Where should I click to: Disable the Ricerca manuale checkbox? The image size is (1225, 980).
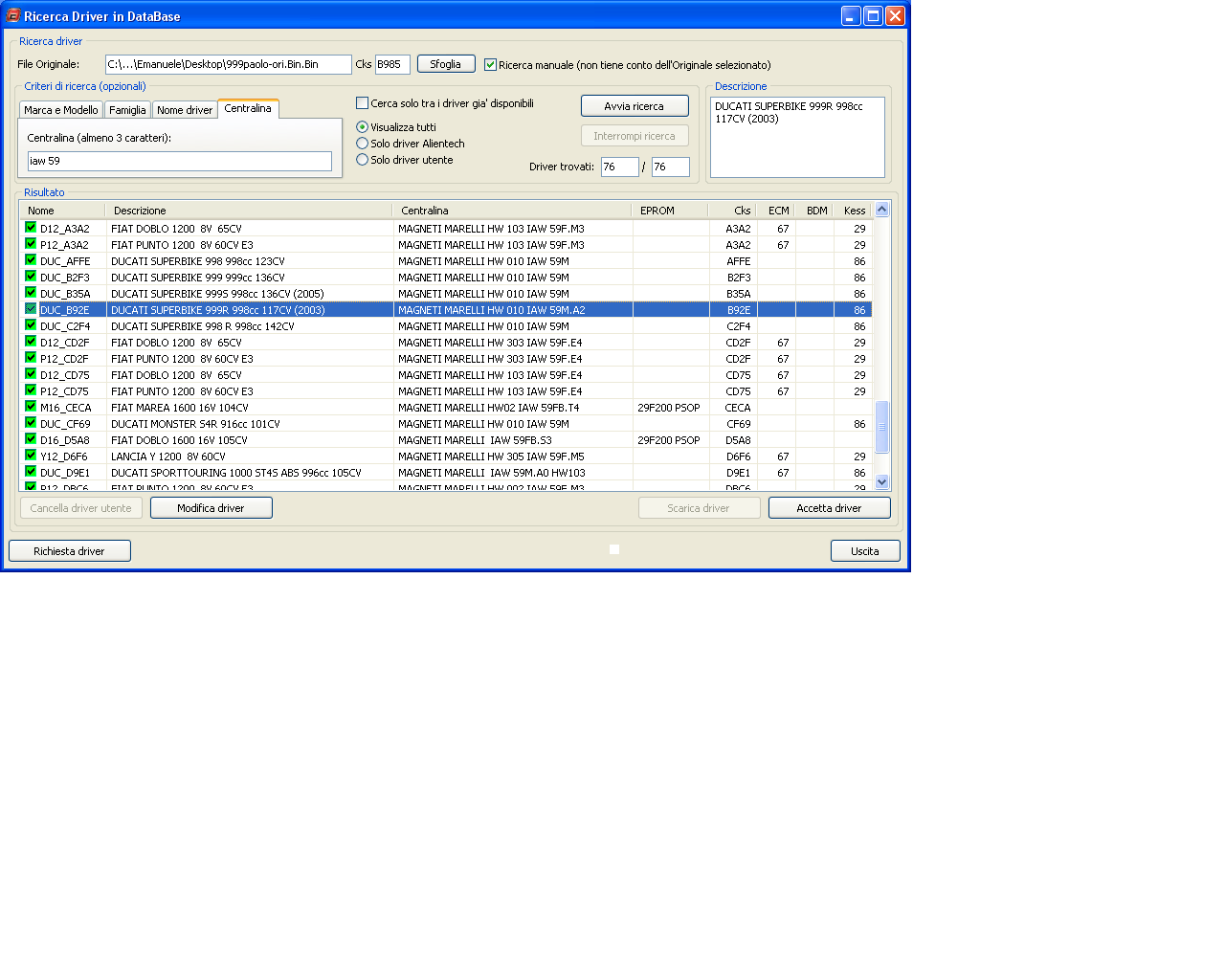pyautogui.click(x=491, y=65)
